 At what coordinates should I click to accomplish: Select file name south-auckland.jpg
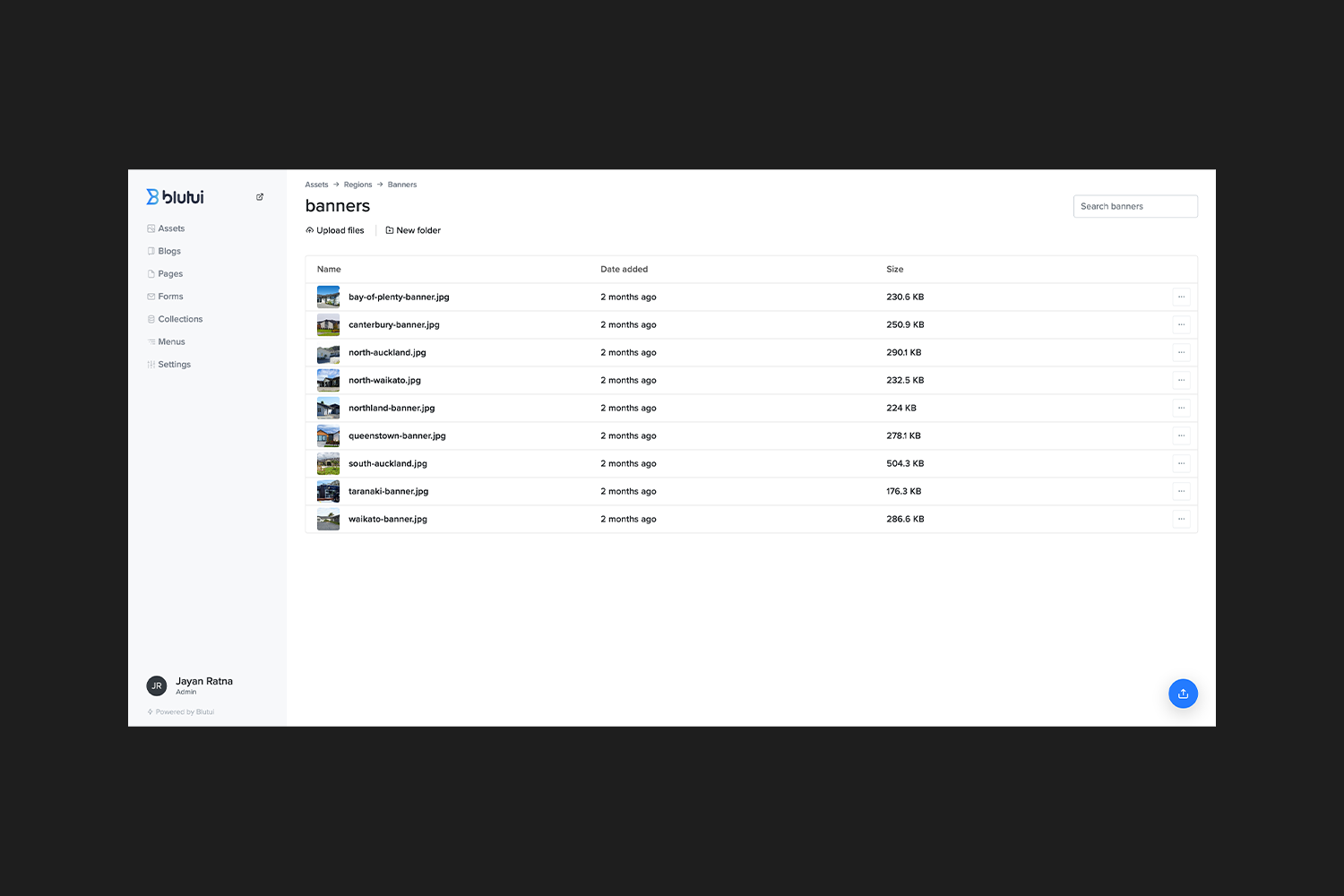point(388,463)
